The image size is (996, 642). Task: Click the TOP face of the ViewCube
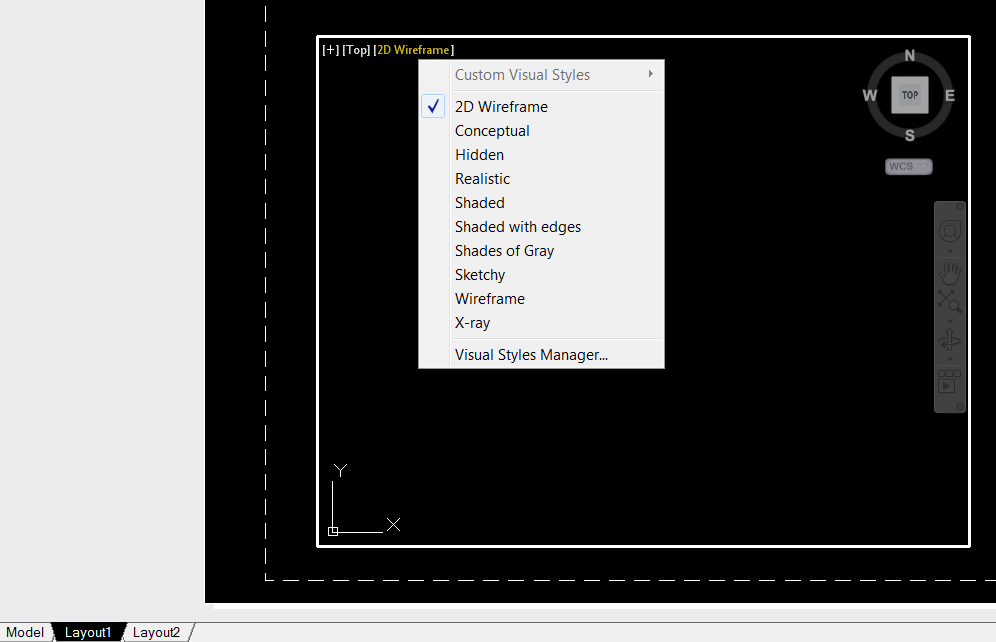pyautogui.click(x=910, y=95)
